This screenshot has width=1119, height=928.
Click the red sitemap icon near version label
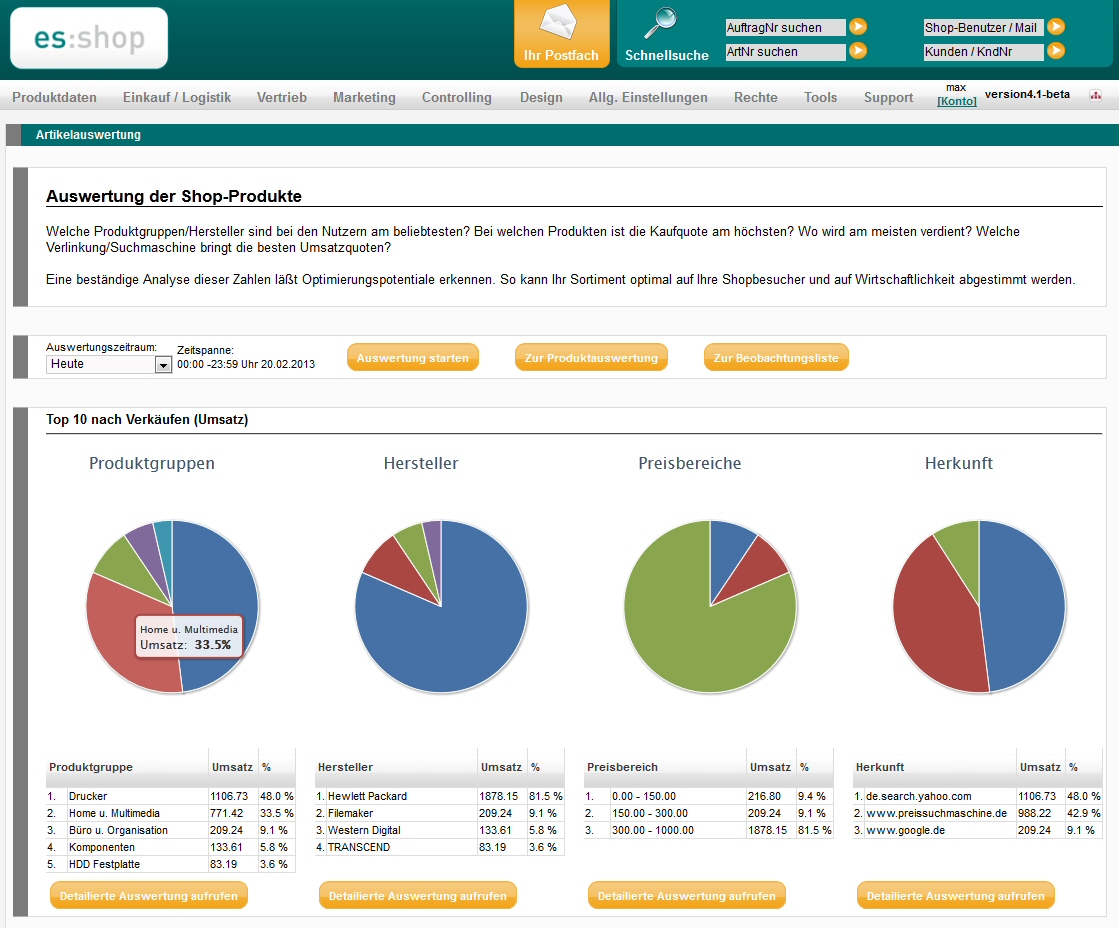1095,96
